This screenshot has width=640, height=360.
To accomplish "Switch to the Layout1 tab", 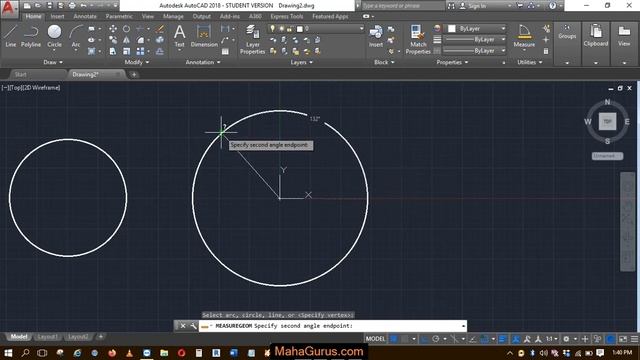I will pos(47,337).
